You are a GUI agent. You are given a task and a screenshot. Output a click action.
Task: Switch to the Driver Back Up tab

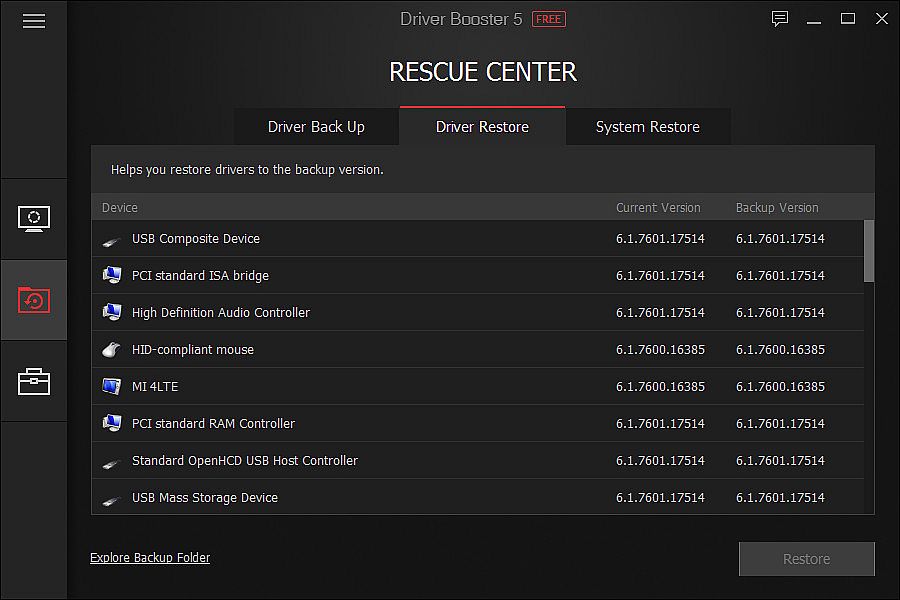point(316,126)
